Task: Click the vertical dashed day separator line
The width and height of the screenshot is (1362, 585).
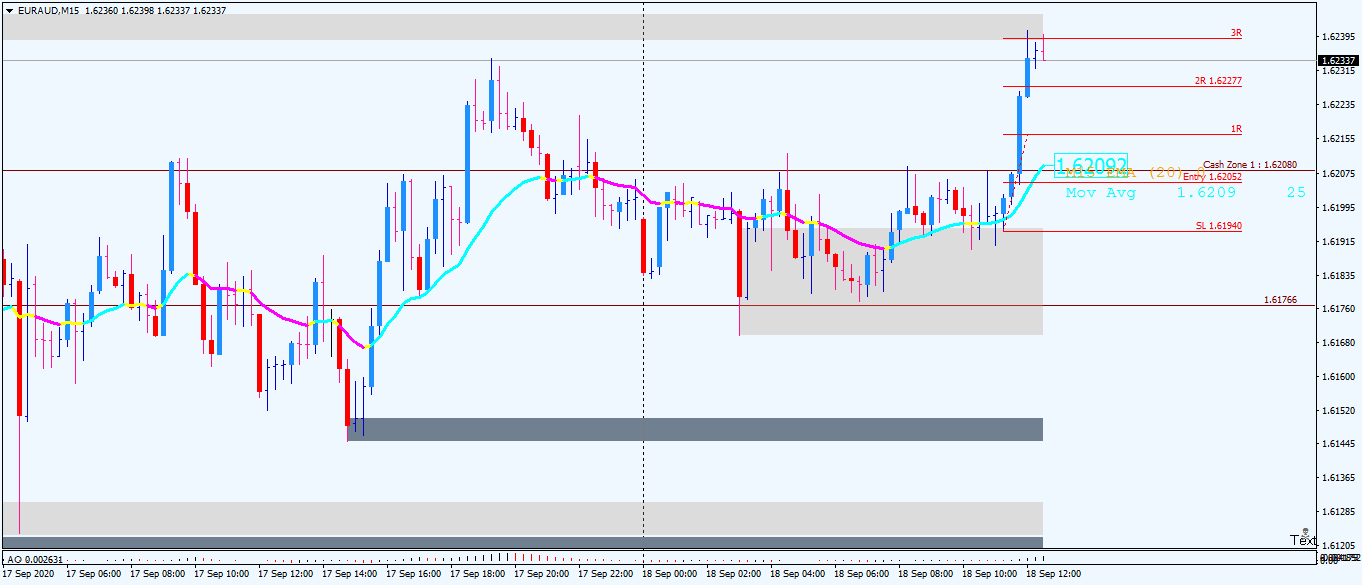Action: [642, 275]
